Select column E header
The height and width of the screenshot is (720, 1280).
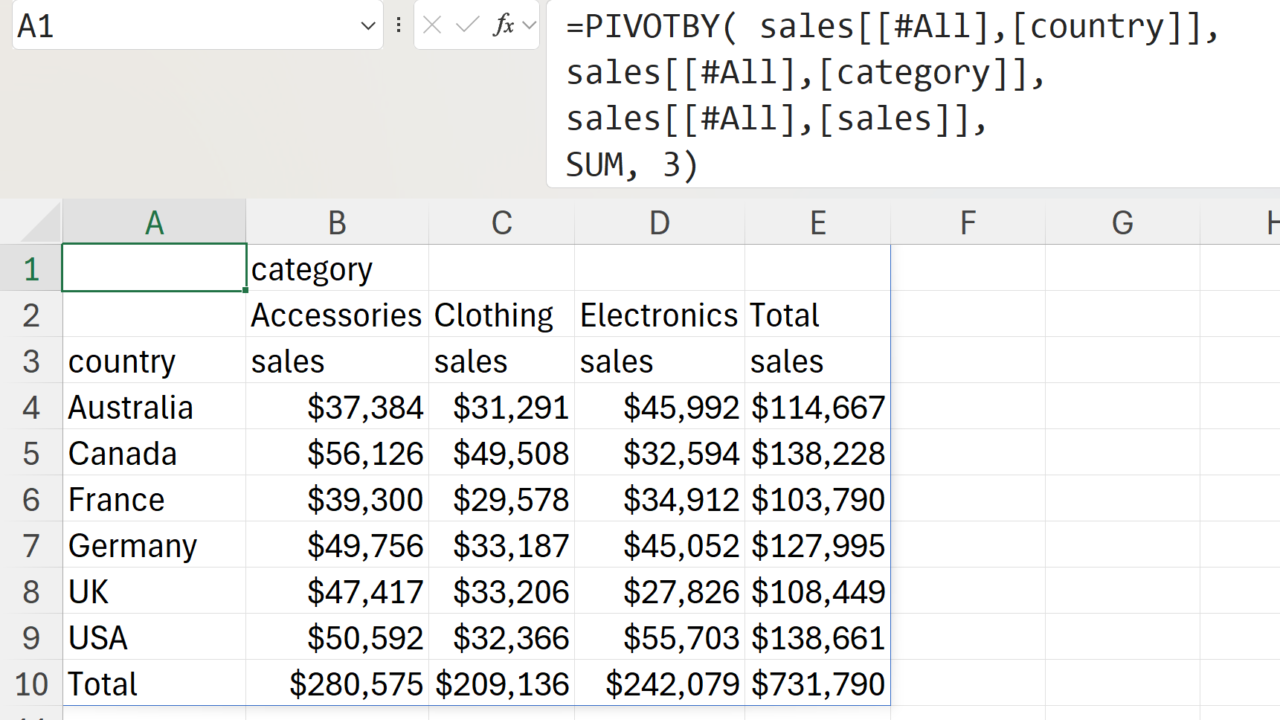[817, 223]
